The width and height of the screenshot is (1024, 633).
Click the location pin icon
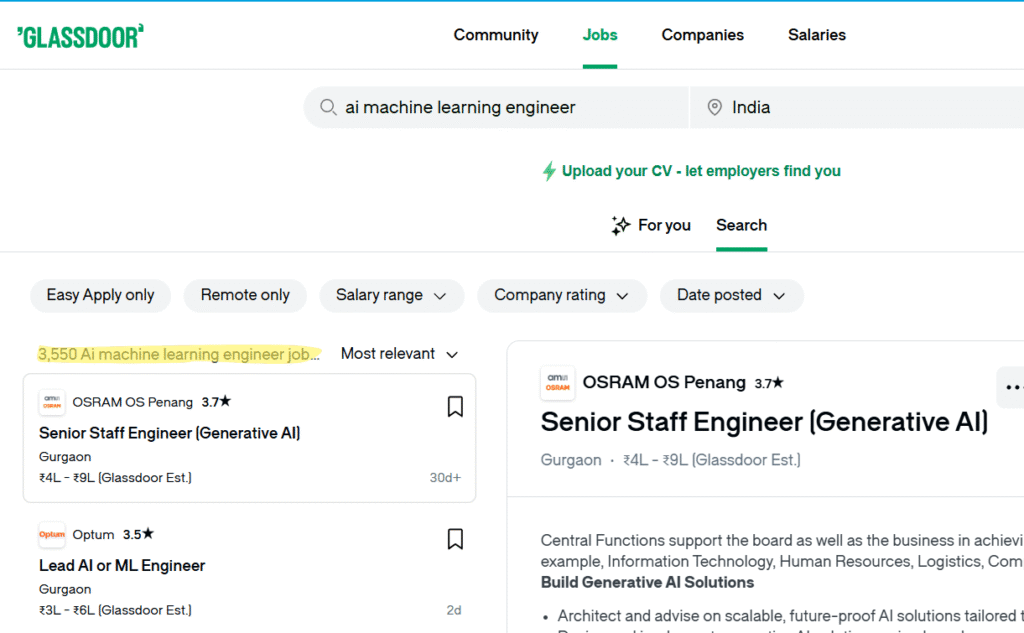click(x=714, y=107)
